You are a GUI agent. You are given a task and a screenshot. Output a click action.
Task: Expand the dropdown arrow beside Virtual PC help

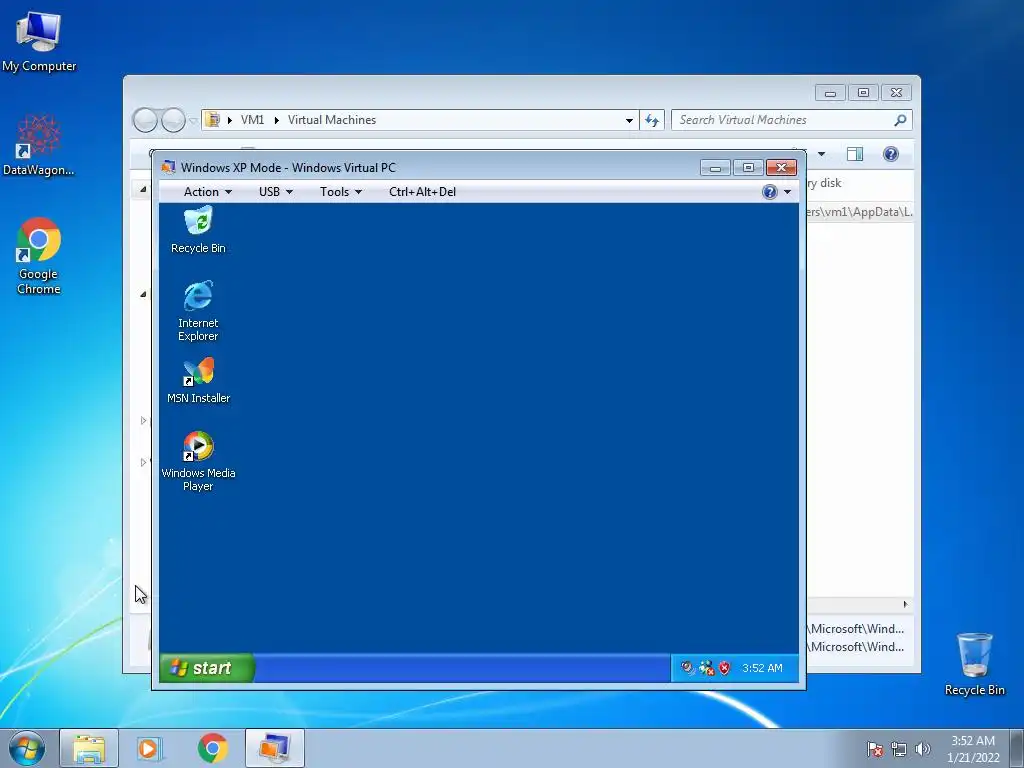pos(788,192)
